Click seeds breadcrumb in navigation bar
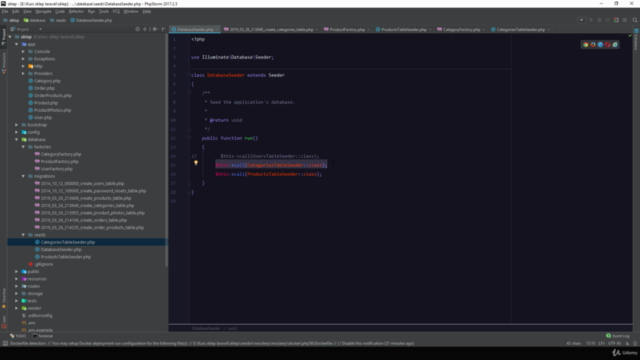Image resolution: width=640 pixels, height=360 pixels. (58, 20)
